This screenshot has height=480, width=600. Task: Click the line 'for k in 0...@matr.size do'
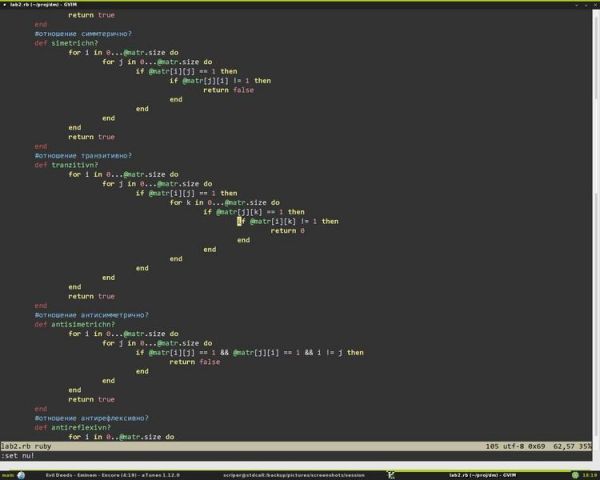click(225, 202)
